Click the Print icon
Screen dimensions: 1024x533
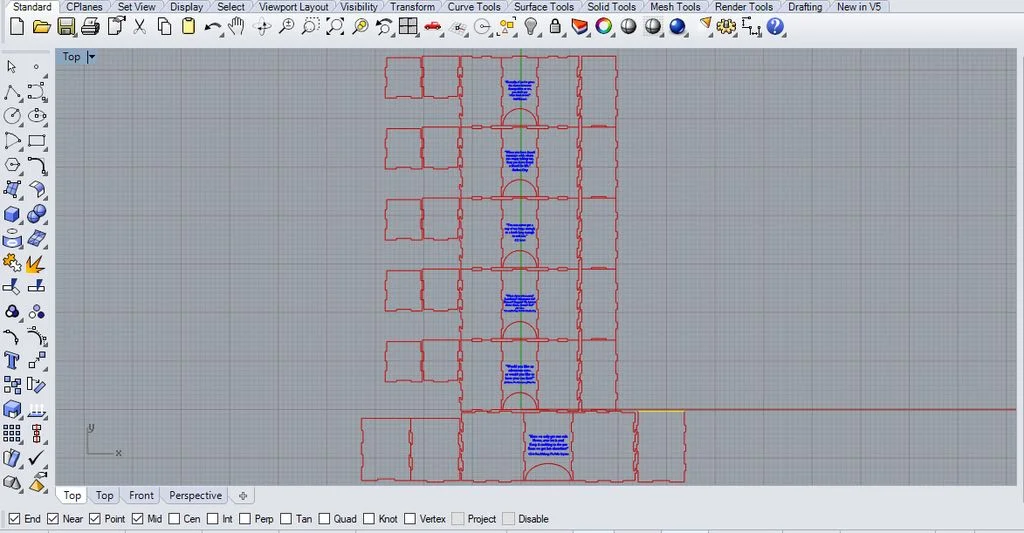click(90, 27)
